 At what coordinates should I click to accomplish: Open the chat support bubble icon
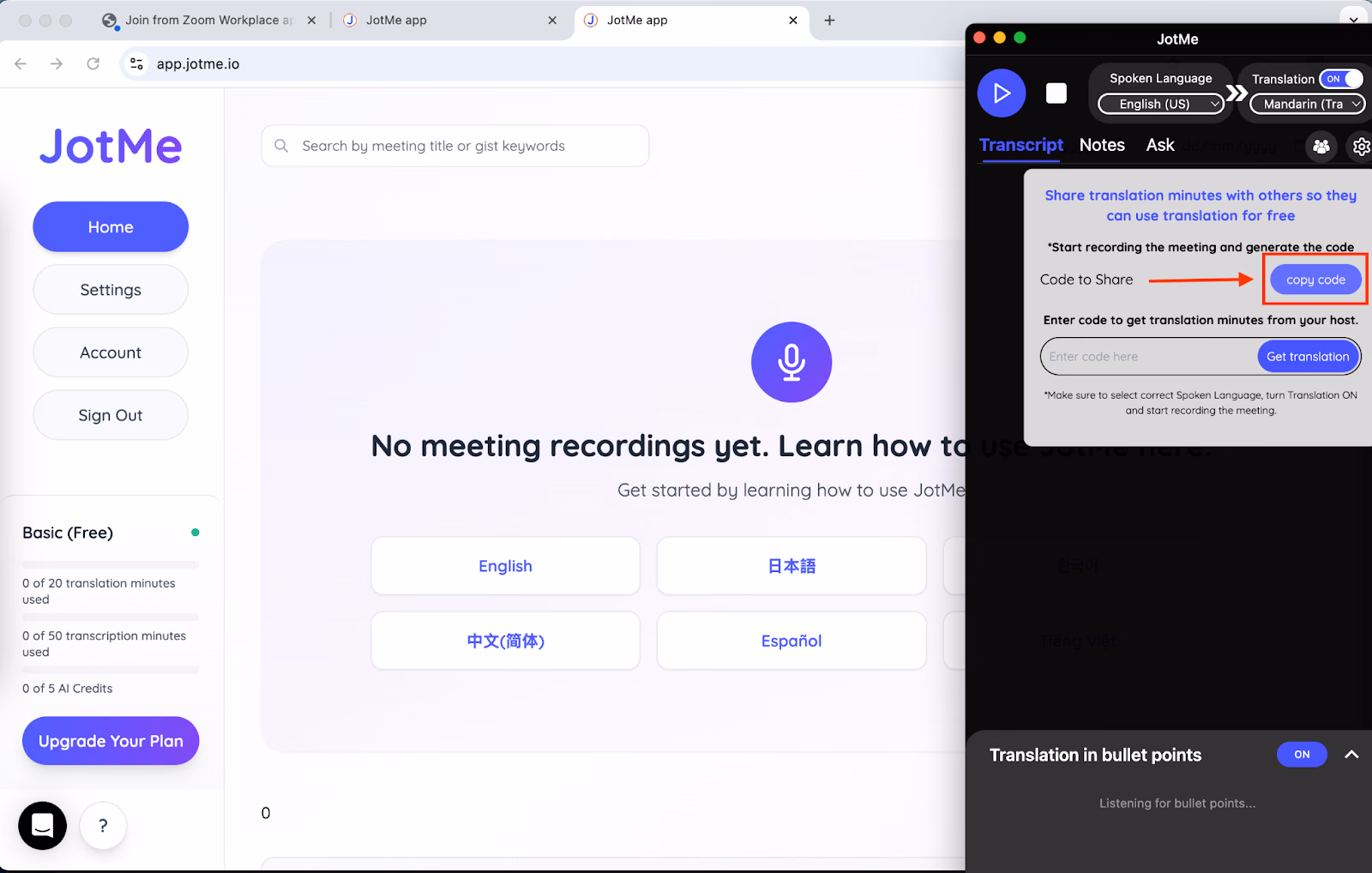pos(42,825)
